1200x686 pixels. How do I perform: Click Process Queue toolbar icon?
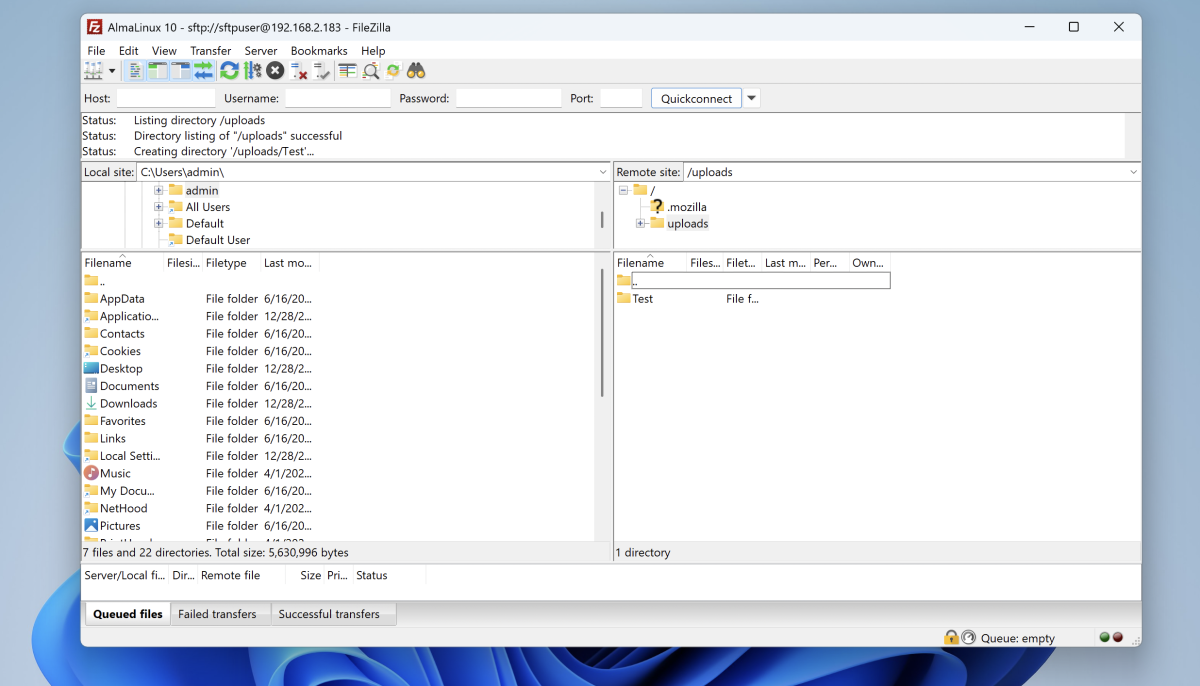[x=252, y=71]
